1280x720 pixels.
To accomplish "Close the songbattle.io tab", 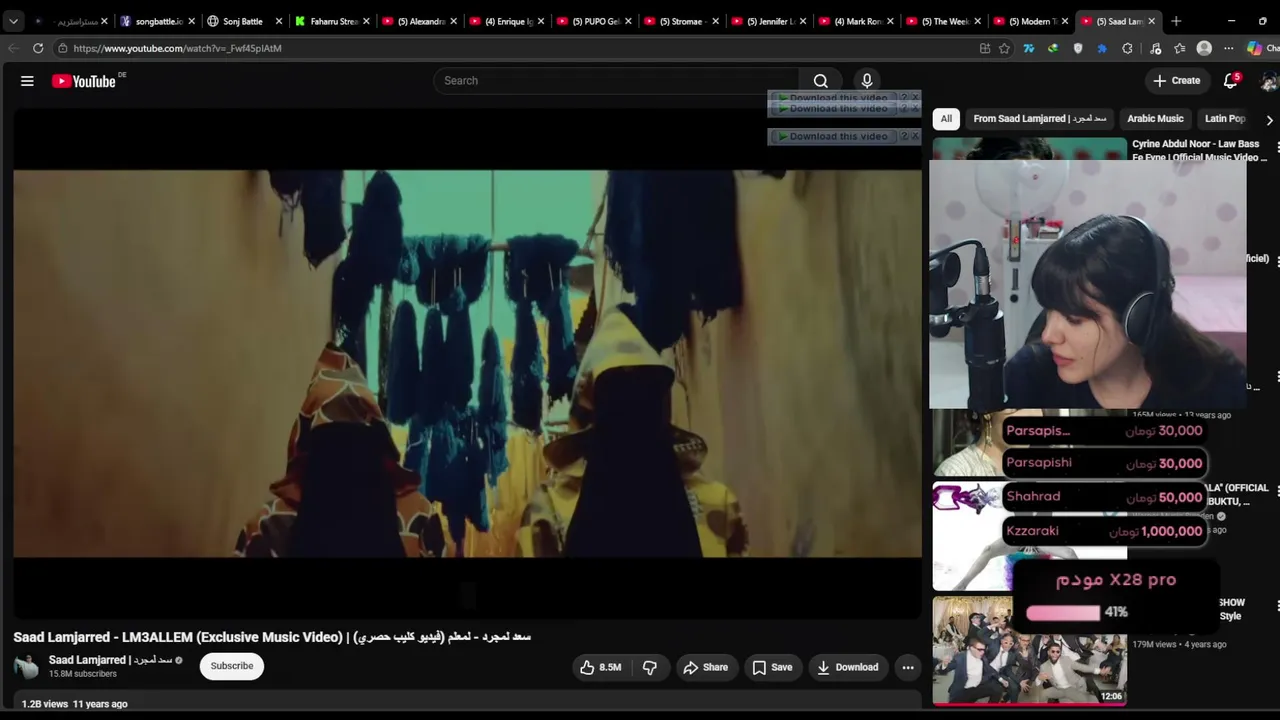I will pos(191,21).
